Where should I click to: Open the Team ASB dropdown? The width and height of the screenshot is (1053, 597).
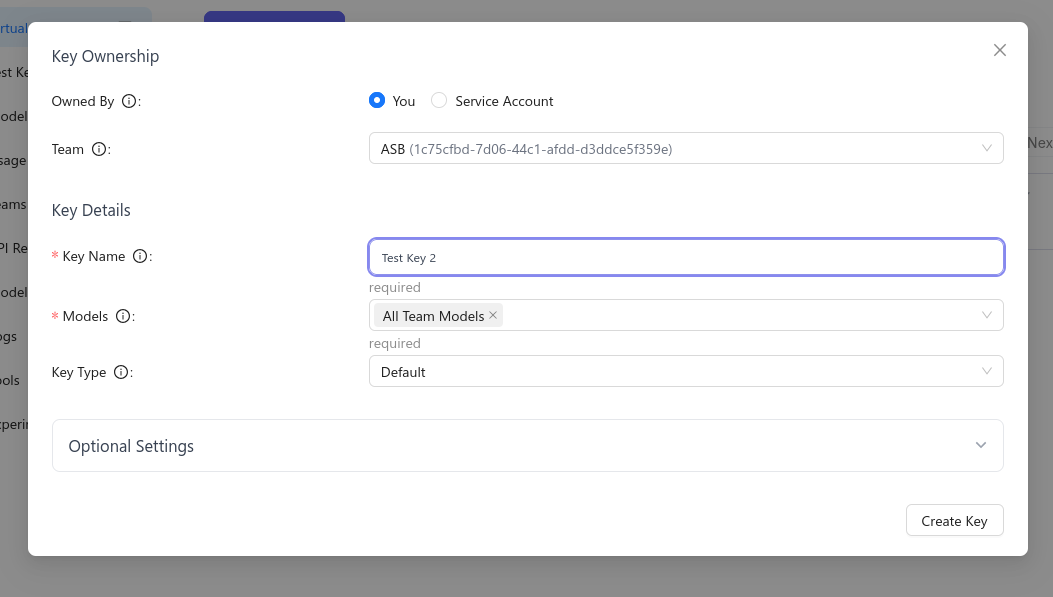coord(686,148)
